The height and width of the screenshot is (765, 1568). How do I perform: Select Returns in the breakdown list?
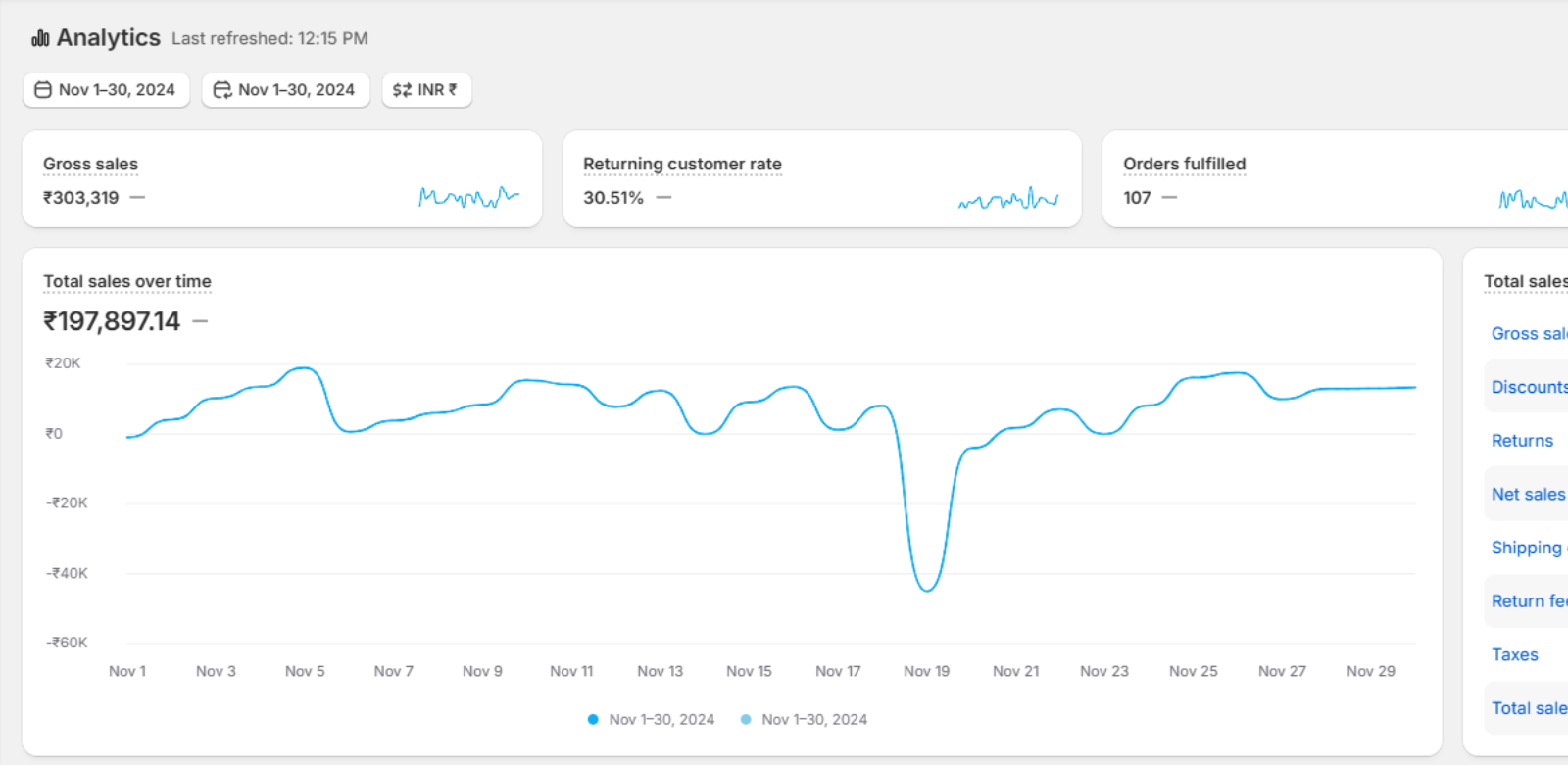(1522, 441)
